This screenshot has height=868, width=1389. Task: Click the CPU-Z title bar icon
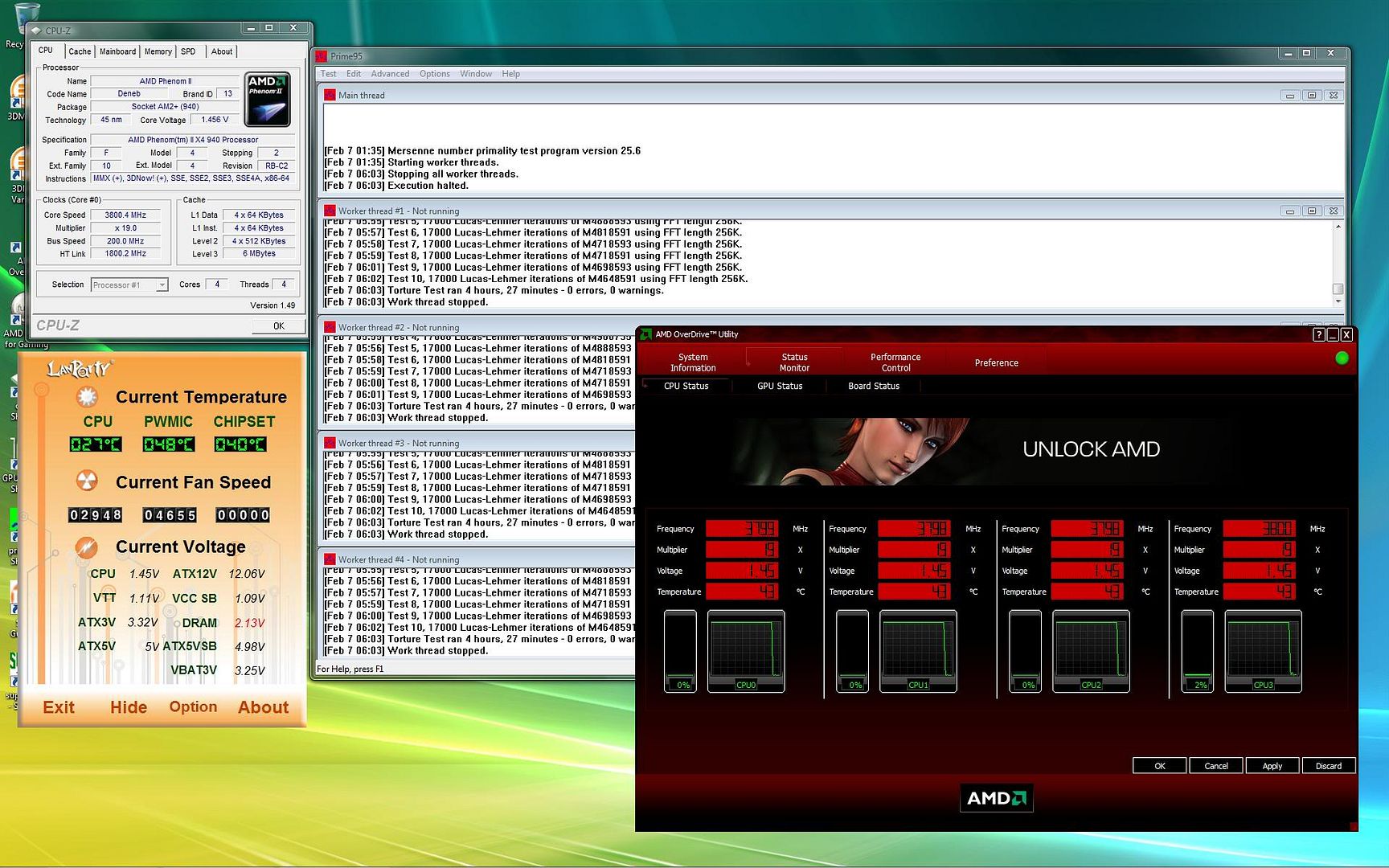tap(35, 31)
